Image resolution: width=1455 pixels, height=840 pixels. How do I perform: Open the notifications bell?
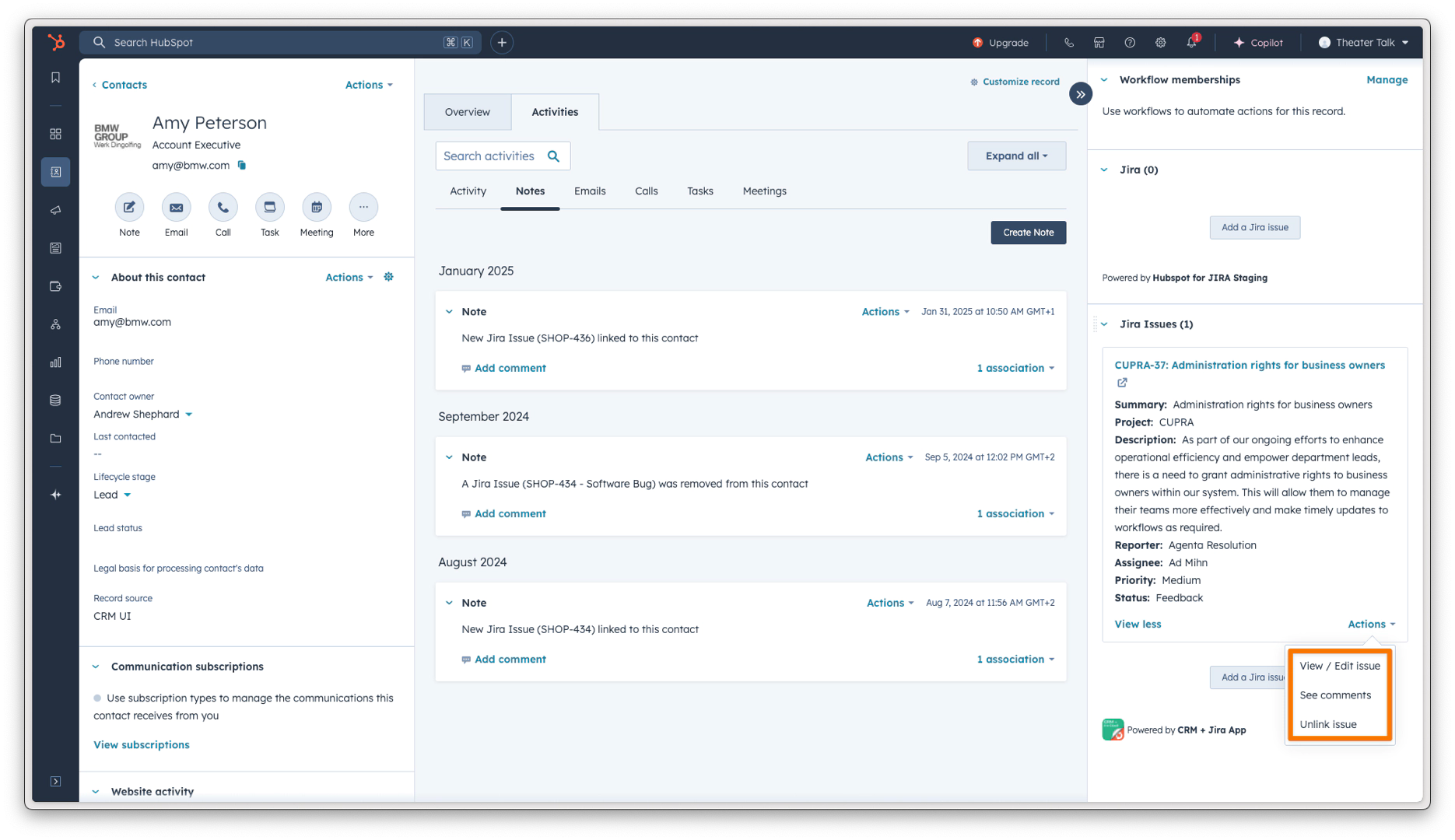click(1191, 43)
